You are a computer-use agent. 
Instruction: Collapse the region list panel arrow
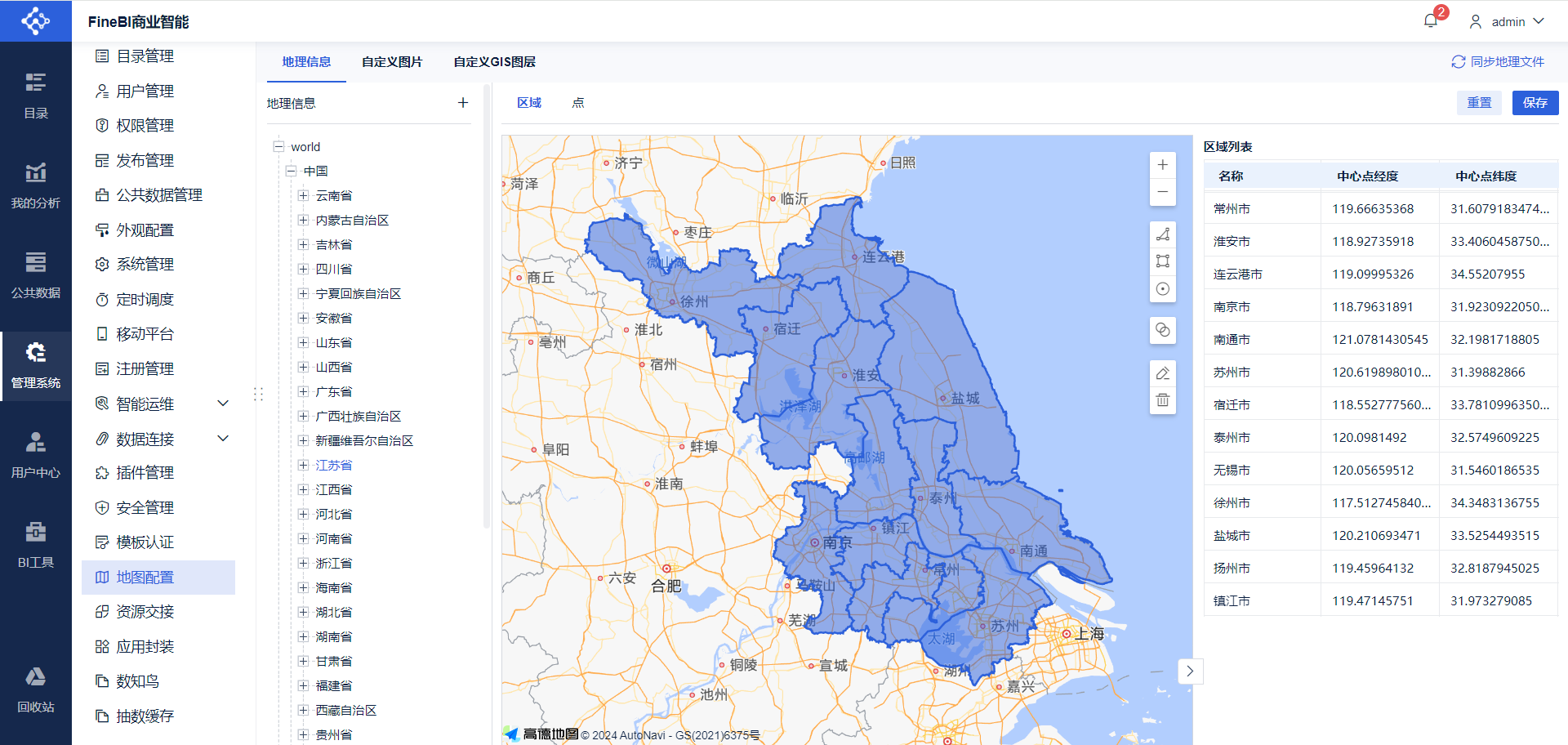coord(1190,671)
